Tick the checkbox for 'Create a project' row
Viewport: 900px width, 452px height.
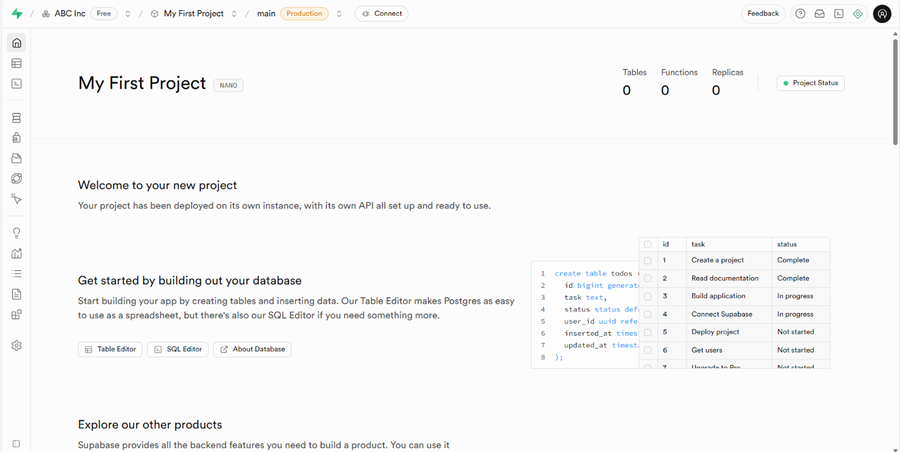648,260
